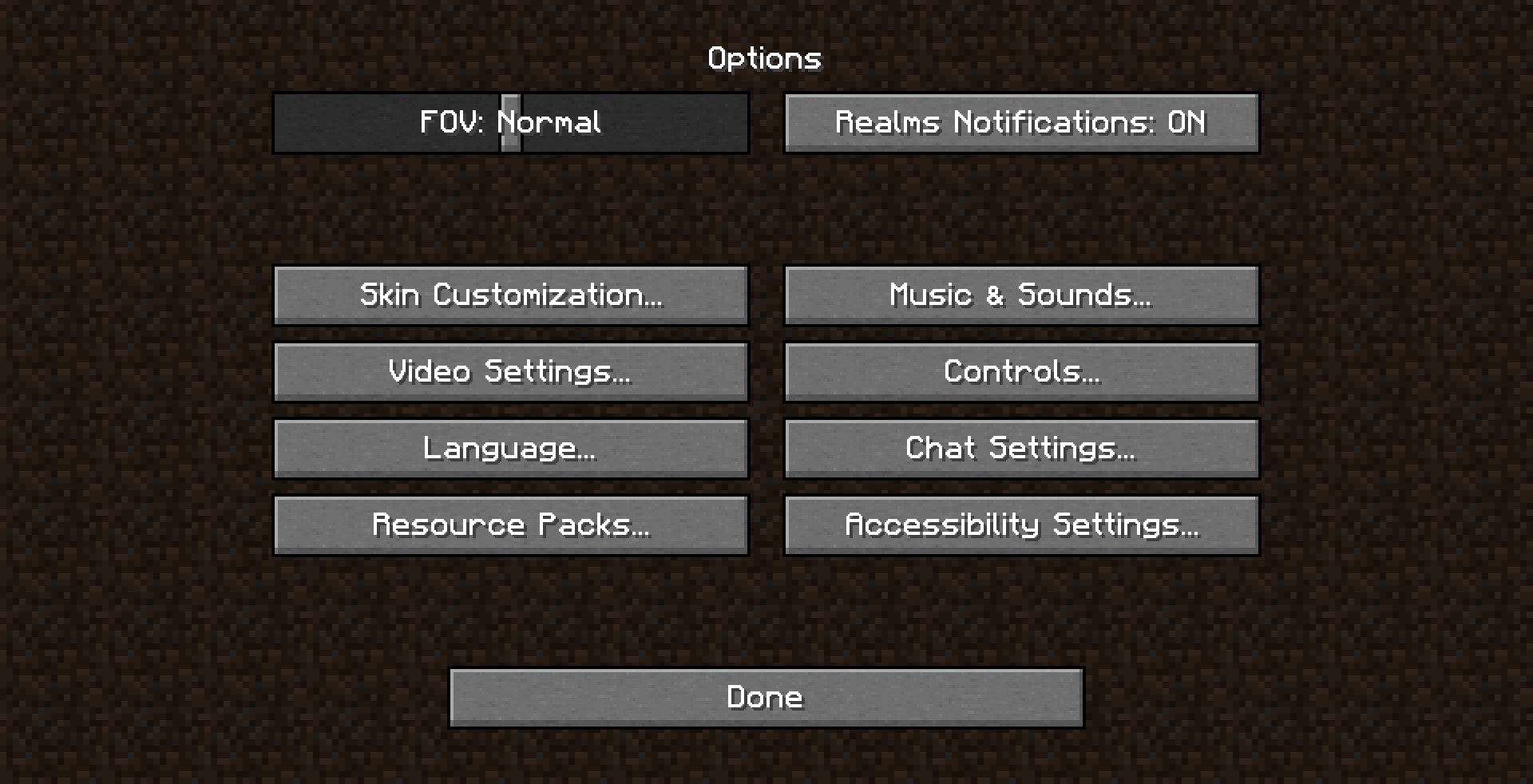Open Video Settings... for graphics options

(x=511, y=372)
